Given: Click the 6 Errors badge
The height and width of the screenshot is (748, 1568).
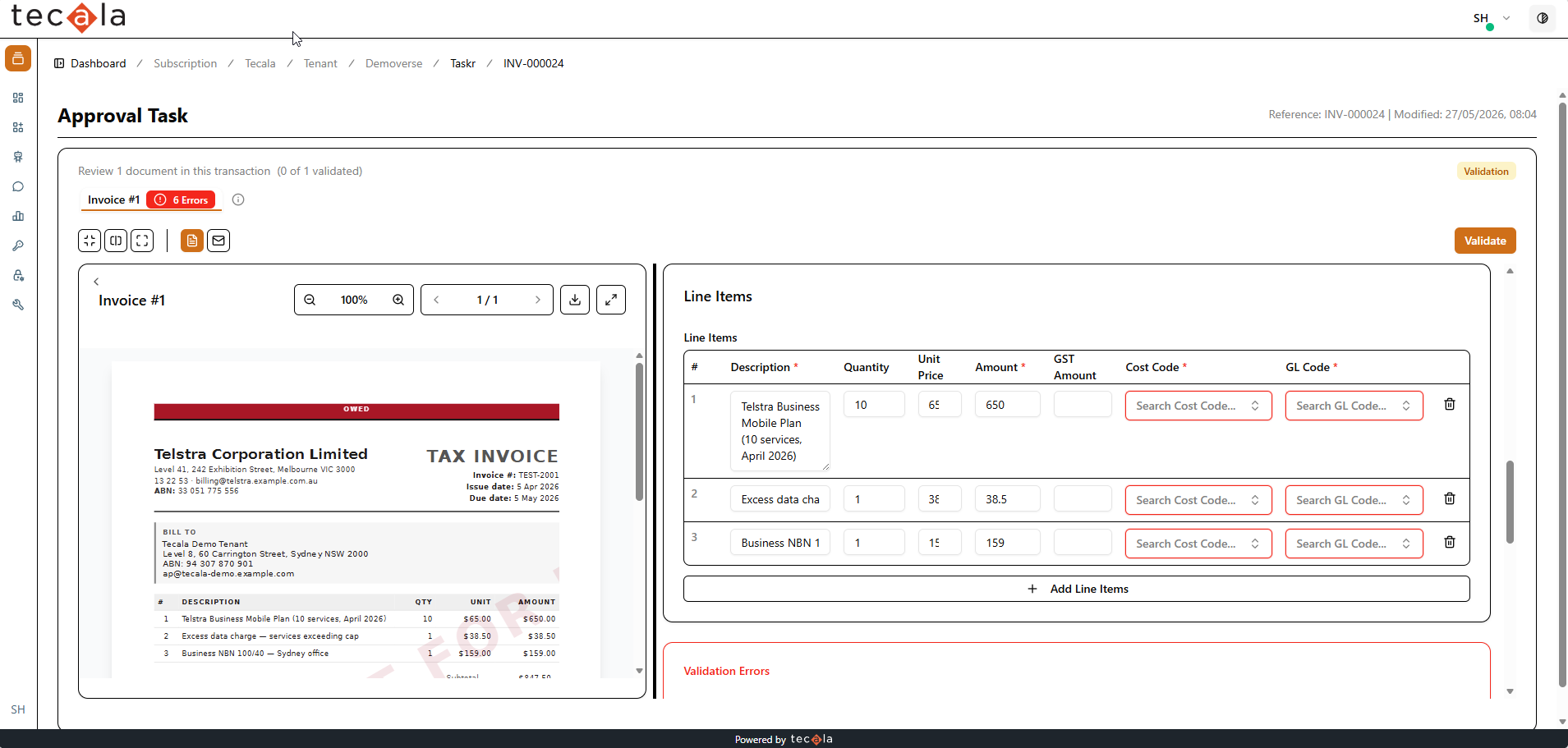Looking at the screenshot, I should pos(182,200).
